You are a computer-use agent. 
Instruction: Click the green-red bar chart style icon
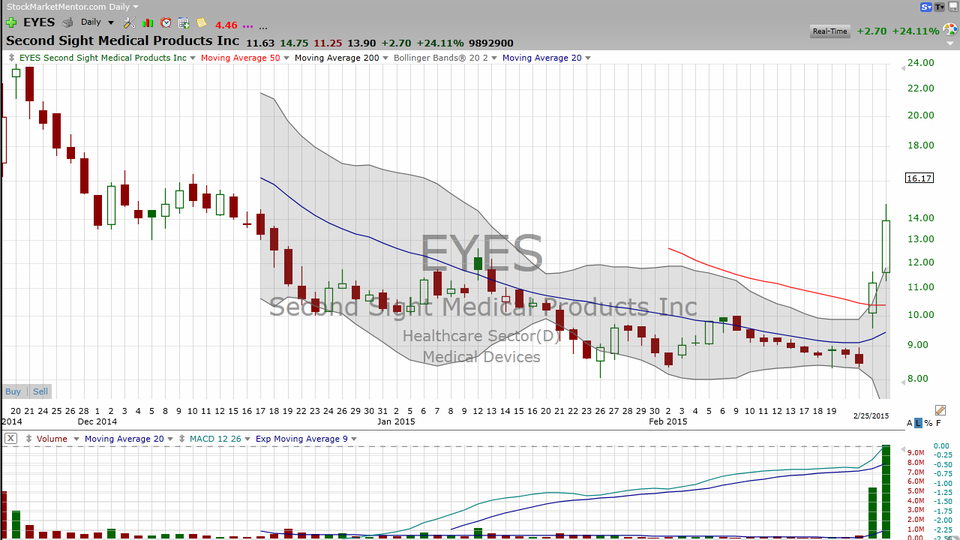[148, 23]
